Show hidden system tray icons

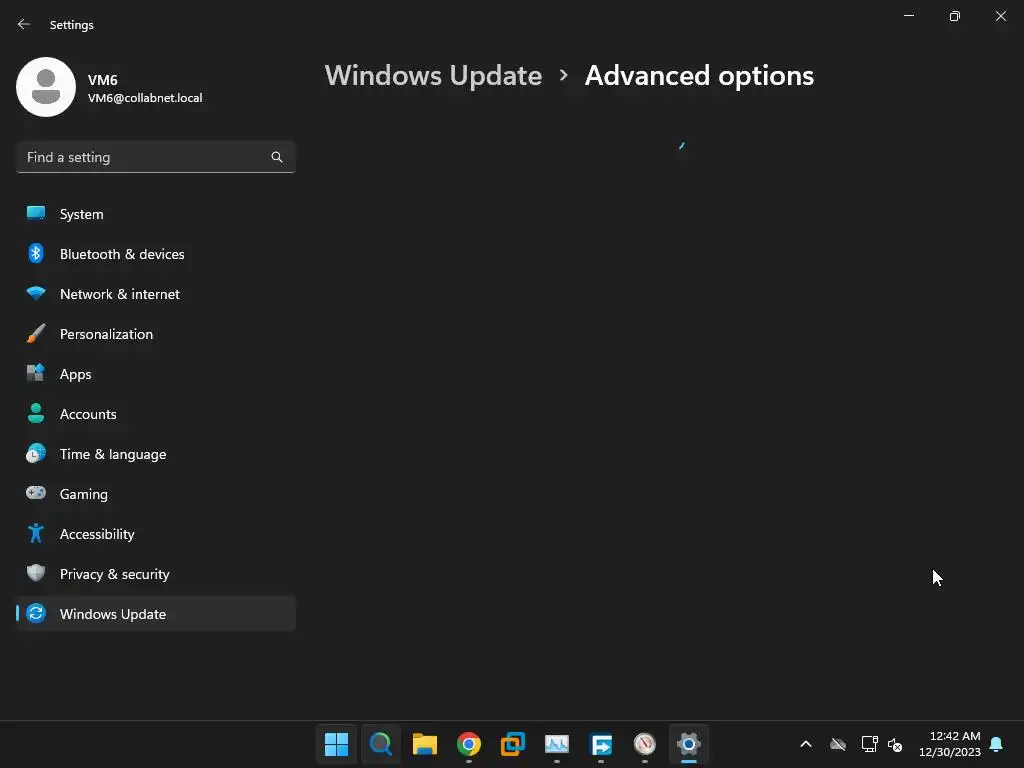point(806,744)
